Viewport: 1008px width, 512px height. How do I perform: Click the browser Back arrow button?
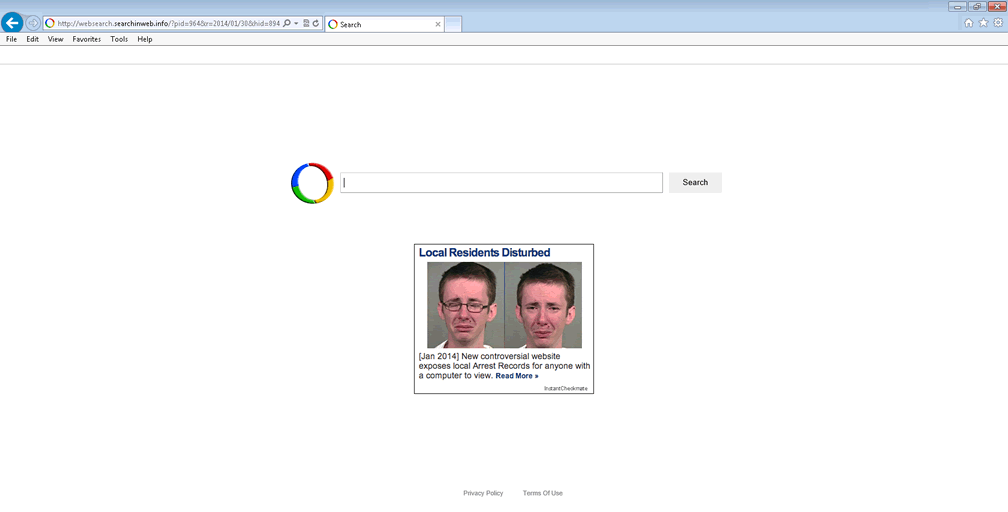coord(12,23)
